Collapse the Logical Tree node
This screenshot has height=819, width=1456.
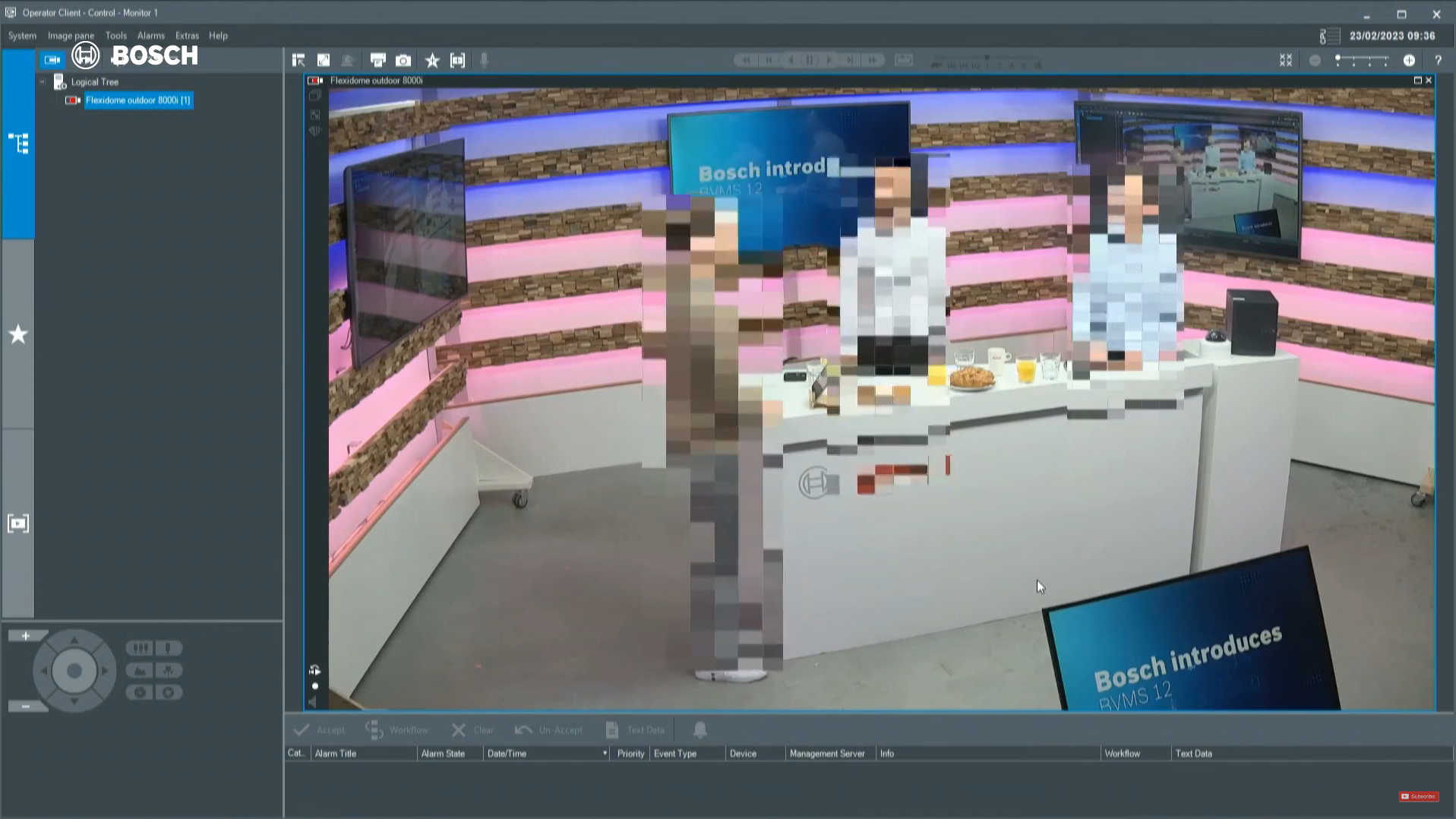pos(43,82)
